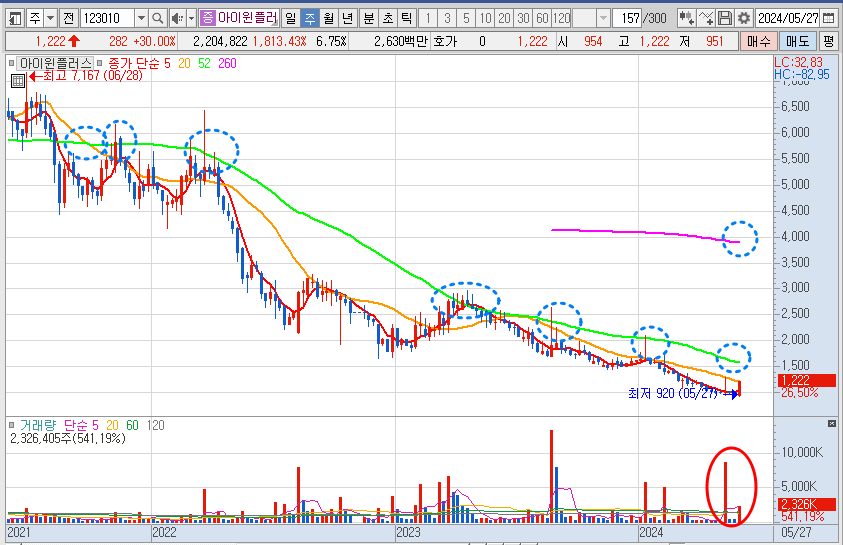Click the 157 candle count field
843x545 pixels.
pos(629,19)
